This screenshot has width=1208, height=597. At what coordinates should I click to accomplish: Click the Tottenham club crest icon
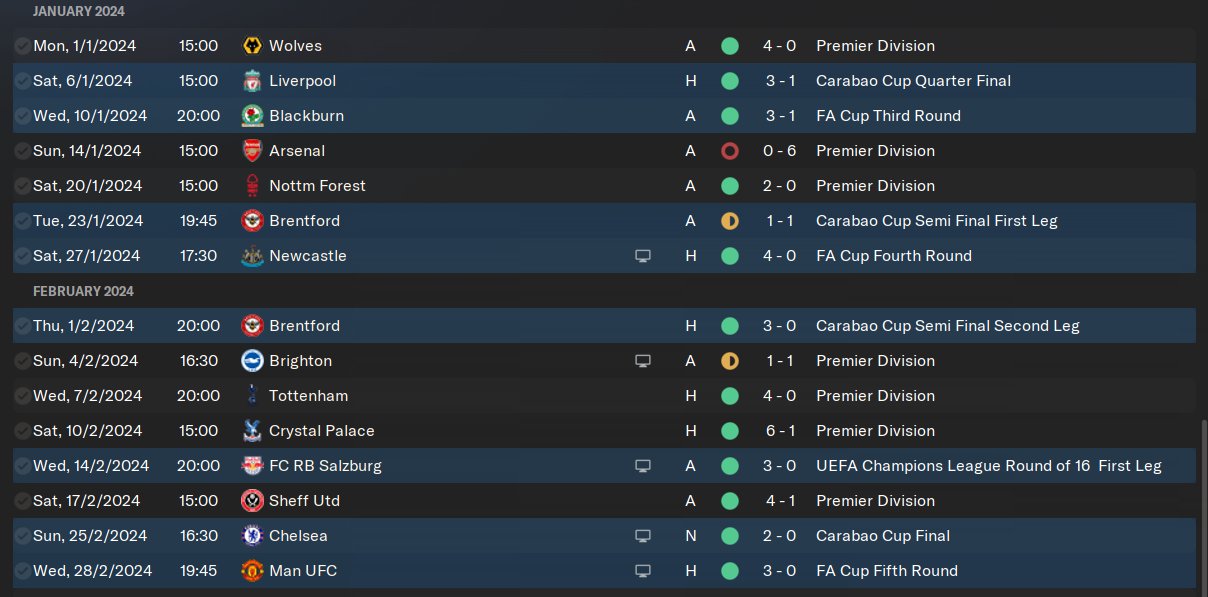[252, 396]
